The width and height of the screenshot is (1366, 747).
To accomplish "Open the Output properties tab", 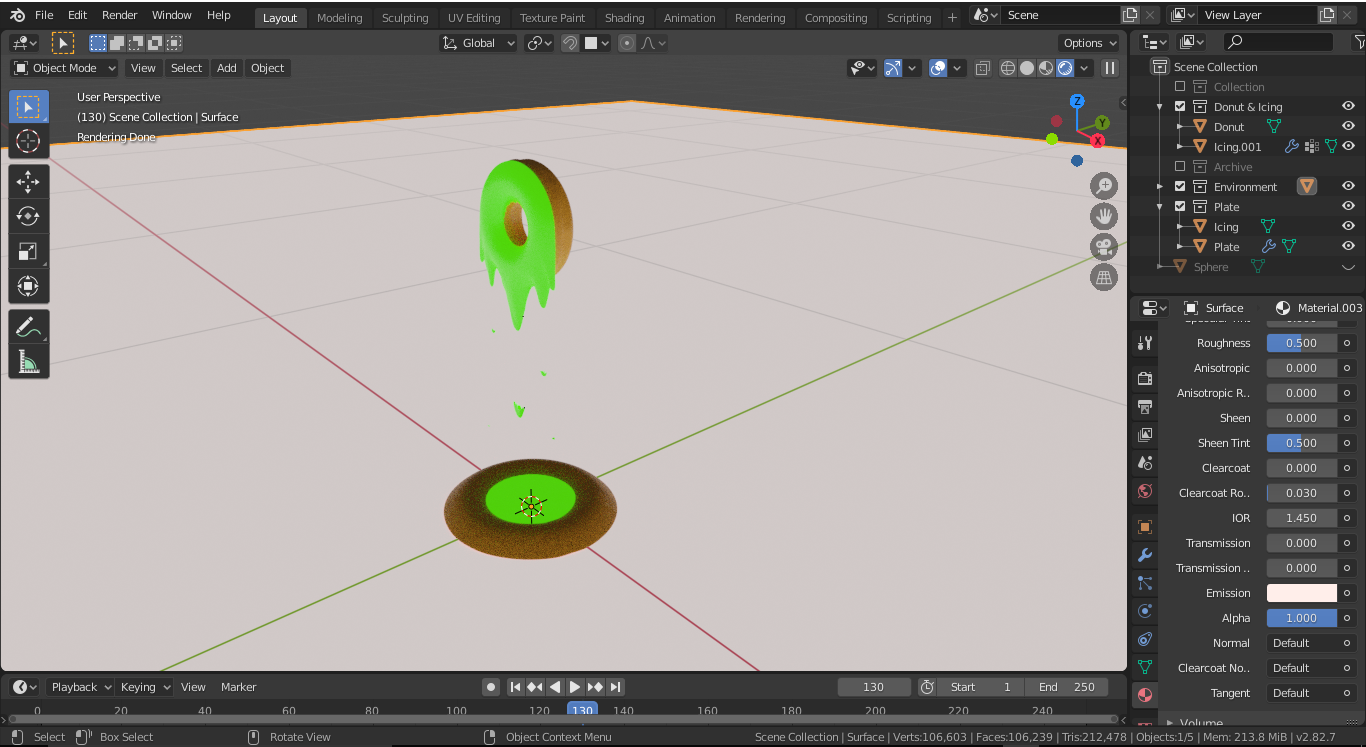I will (x=1145, y=407).
